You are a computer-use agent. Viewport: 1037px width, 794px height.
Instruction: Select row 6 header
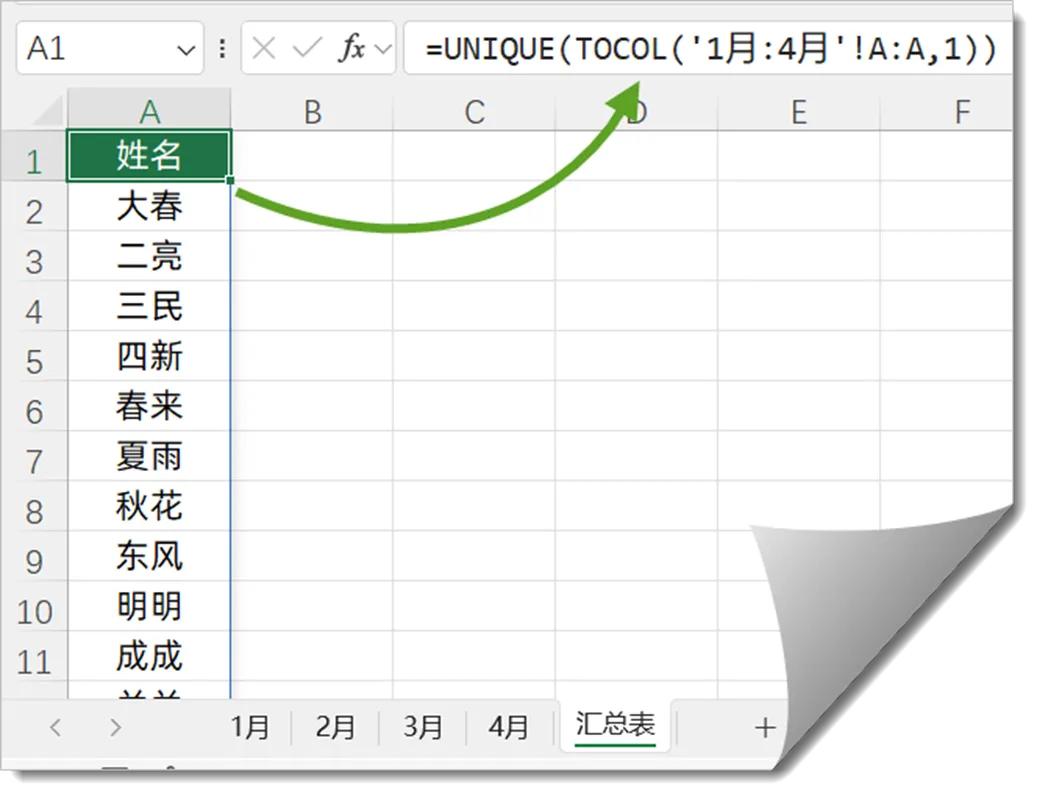pyautogui.click(x=34, y=406)
